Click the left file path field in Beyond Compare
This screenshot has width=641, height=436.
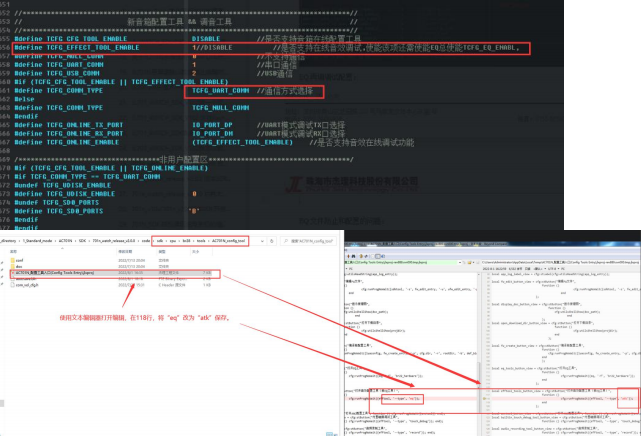[x=401, y=262]
